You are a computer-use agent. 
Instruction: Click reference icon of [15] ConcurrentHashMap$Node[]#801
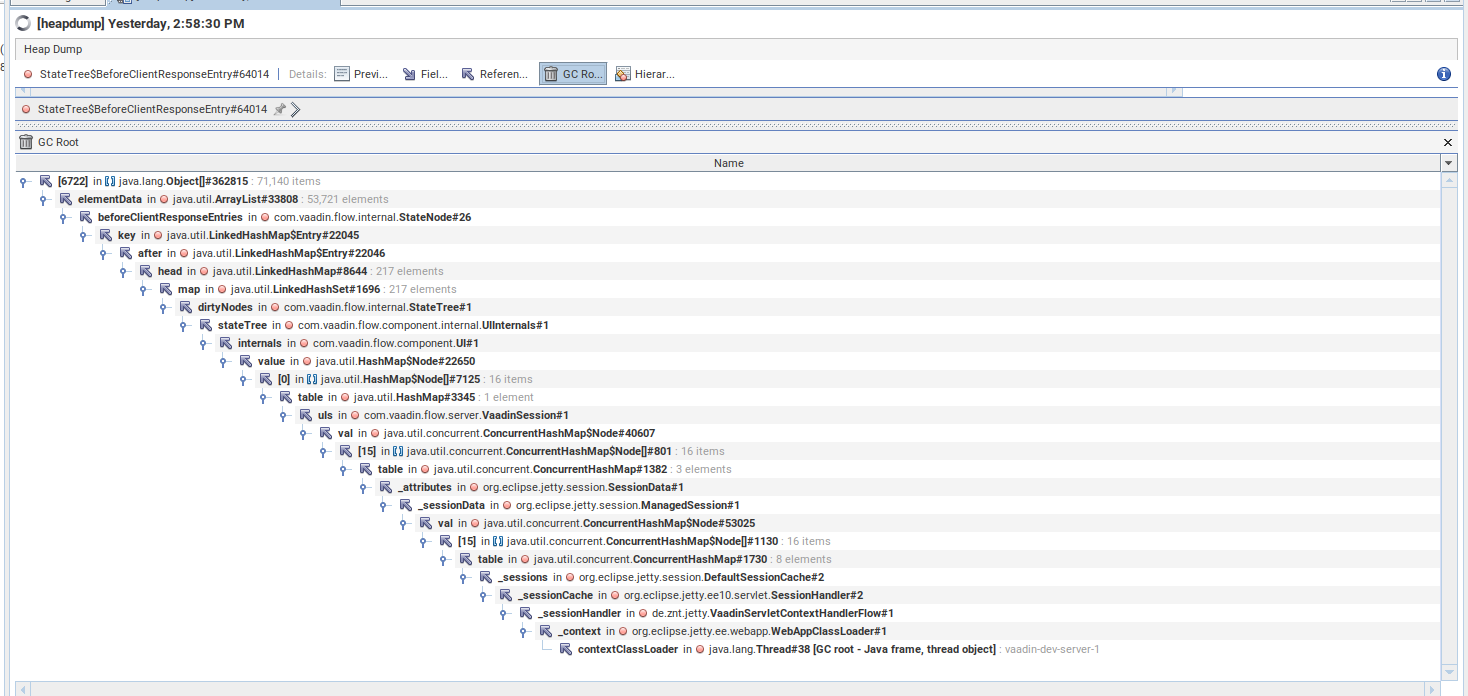(346, 451)
